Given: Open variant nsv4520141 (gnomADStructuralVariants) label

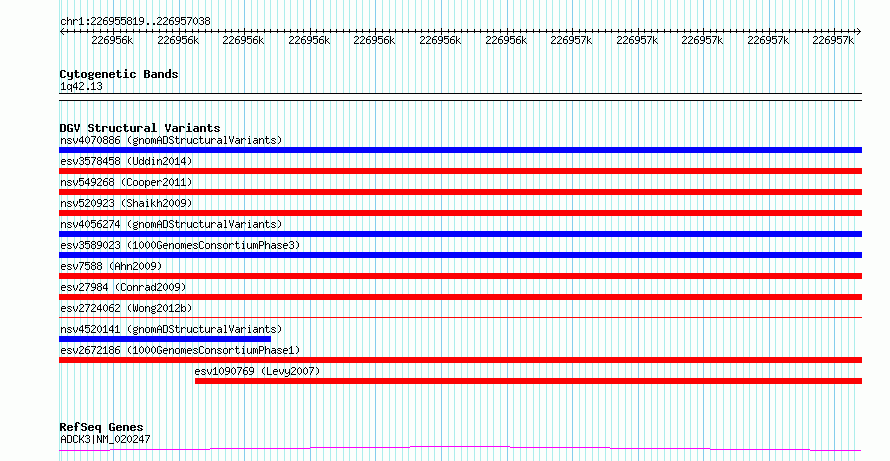Looking at the screenshot, I should click(x=171, y=329).
